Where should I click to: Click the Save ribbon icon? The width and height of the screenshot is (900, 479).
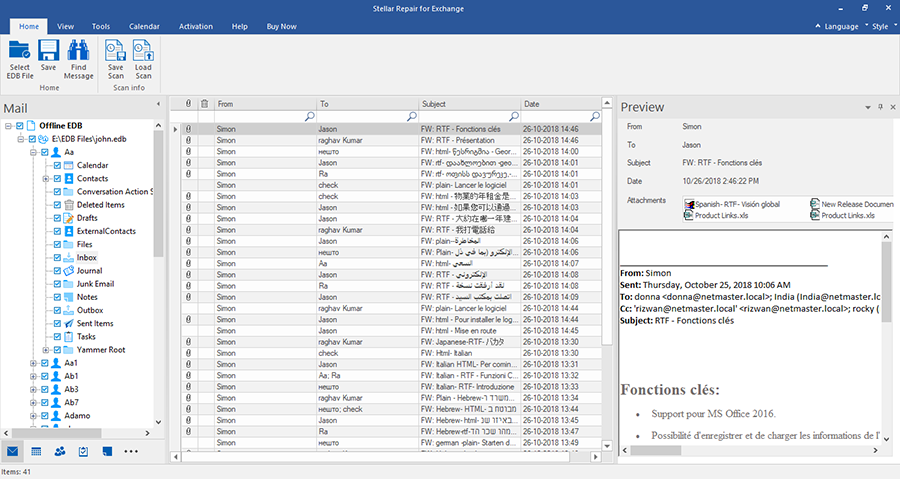click(48, 56)
